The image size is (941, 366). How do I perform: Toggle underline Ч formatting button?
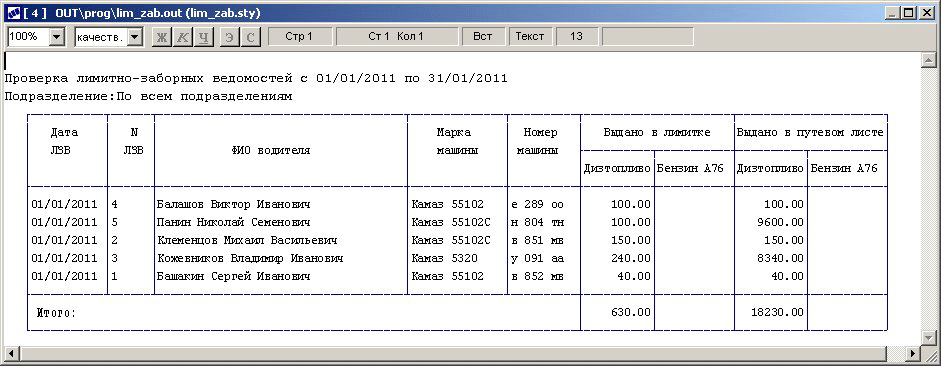(204, 37)
